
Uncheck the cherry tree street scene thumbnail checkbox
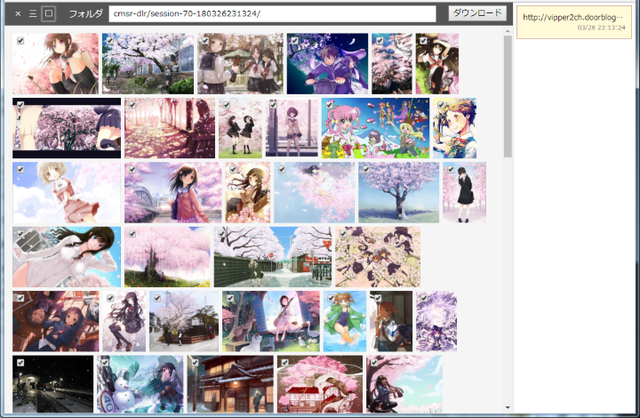click(110, 40)
